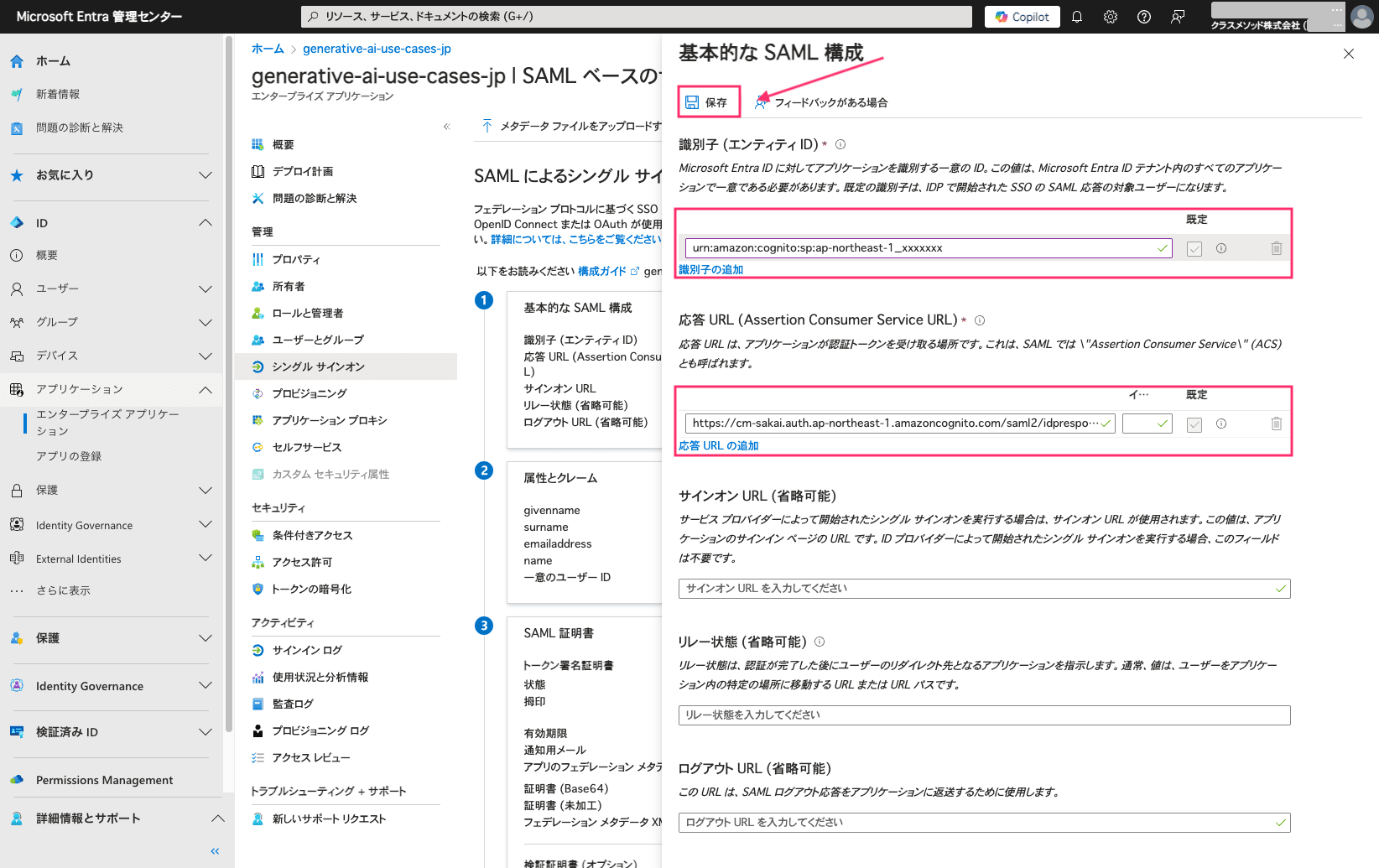Open 新しいサポート リクエスト
The image size is (1379, 868).
click(x=329, y=819)
